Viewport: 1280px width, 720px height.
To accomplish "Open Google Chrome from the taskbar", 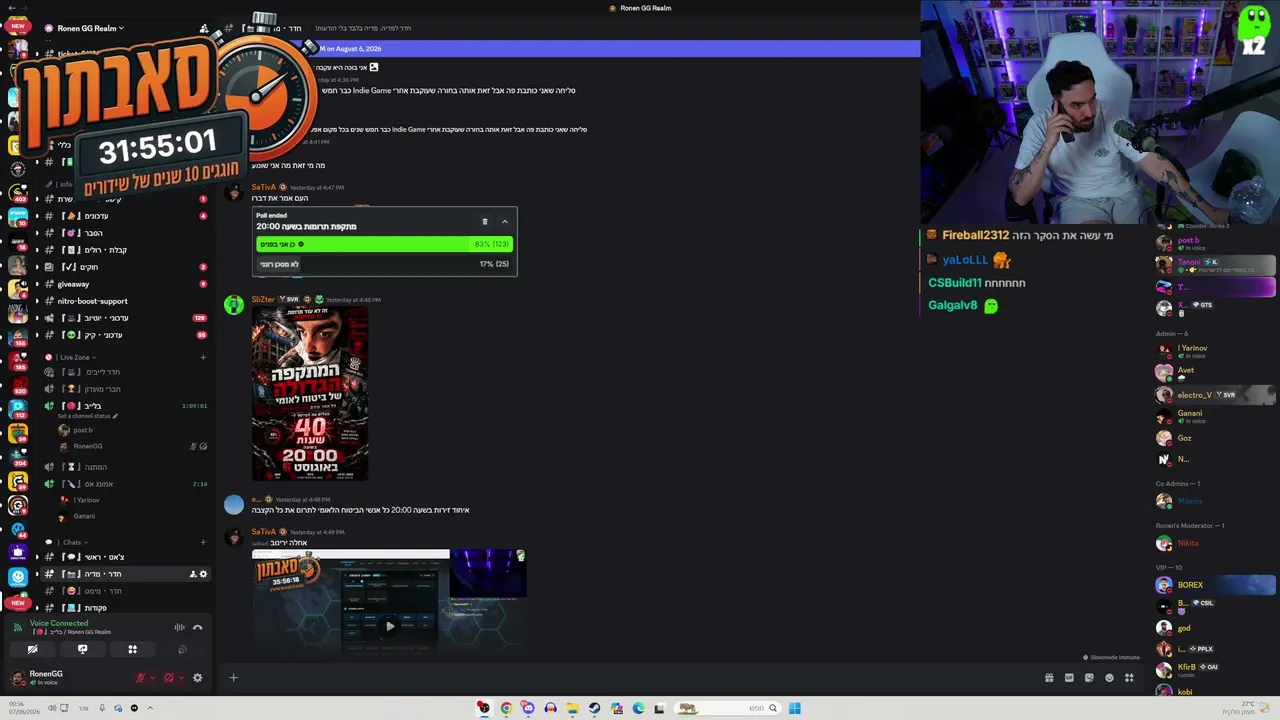I will 506,708.
